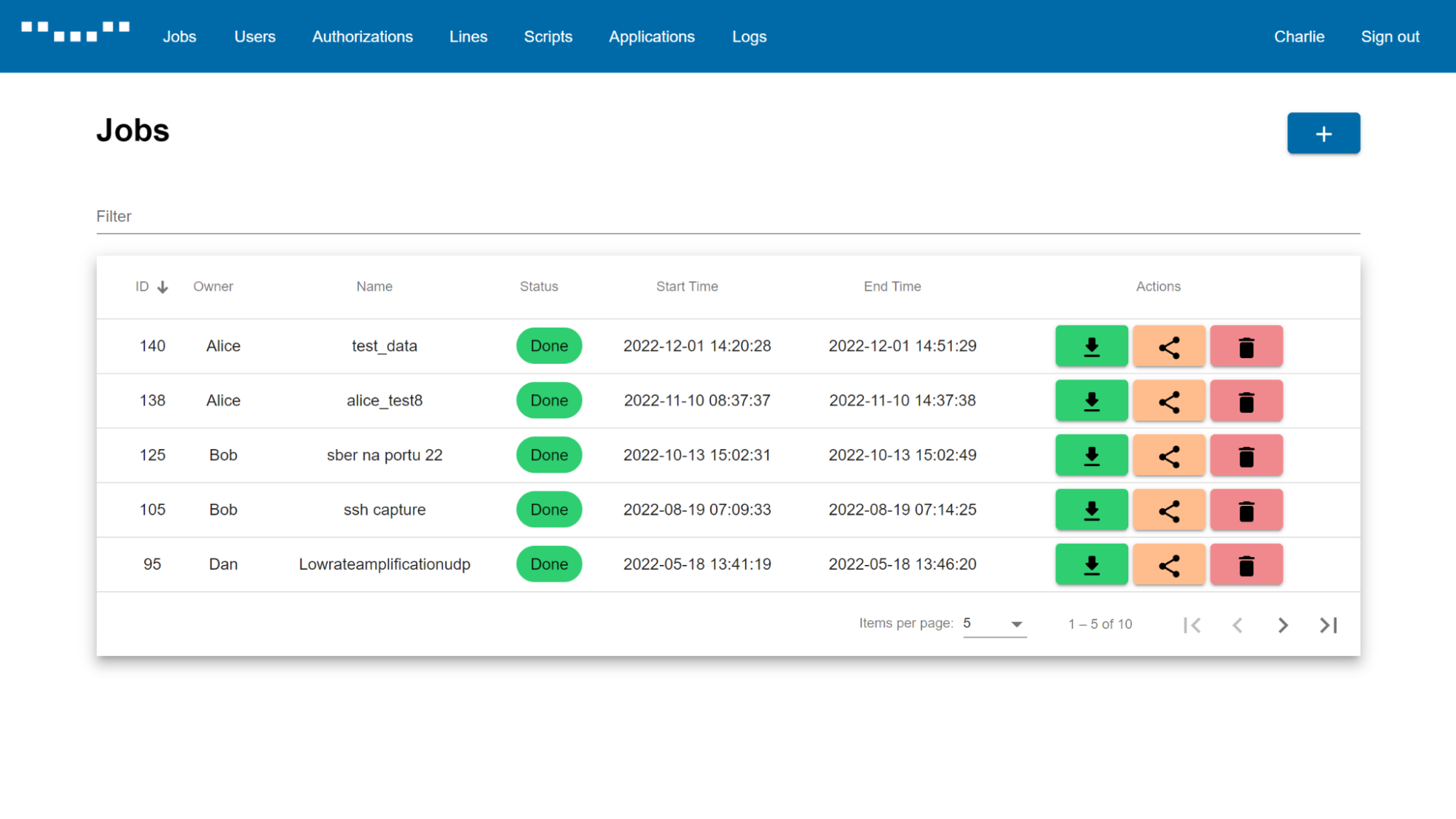
Task: Download job 125 sber na portu 22
Action: click(1091, 455)
